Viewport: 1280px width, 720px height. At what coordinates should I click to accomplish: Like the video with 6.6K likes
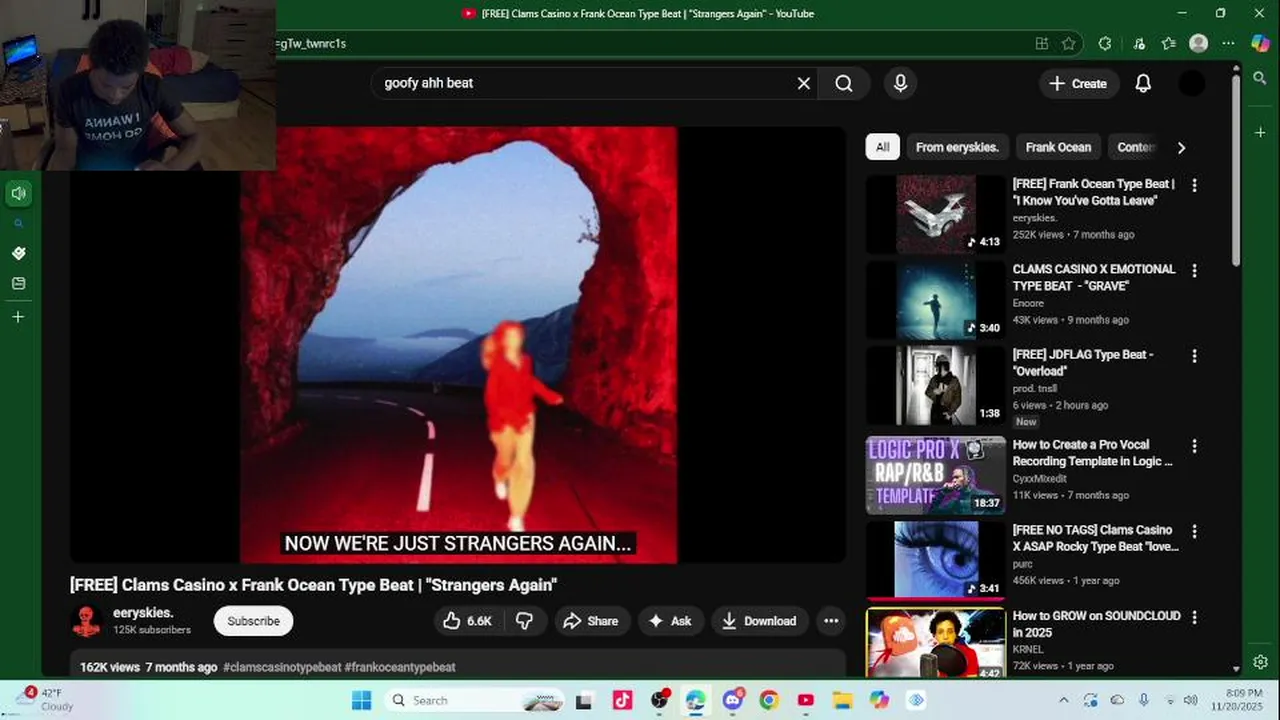point(468,621)
